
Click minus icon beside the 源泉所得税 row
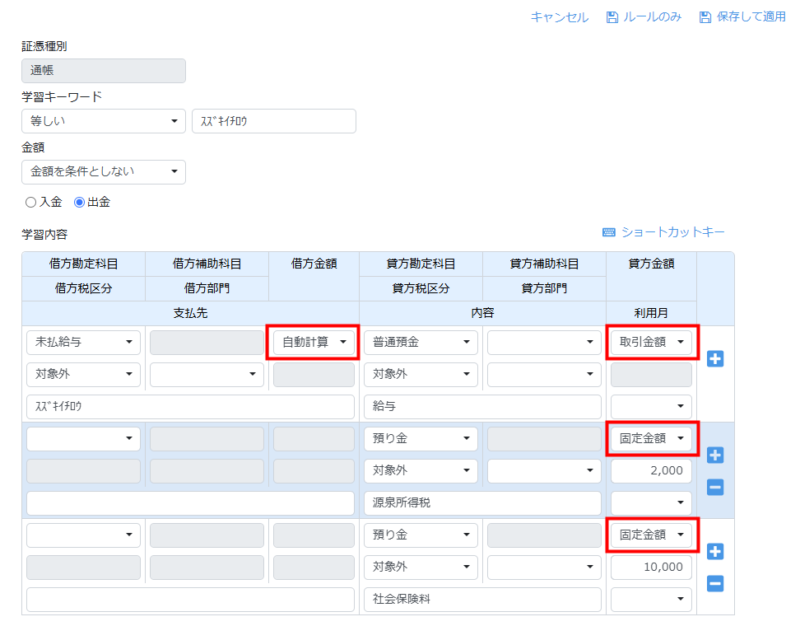715,488
